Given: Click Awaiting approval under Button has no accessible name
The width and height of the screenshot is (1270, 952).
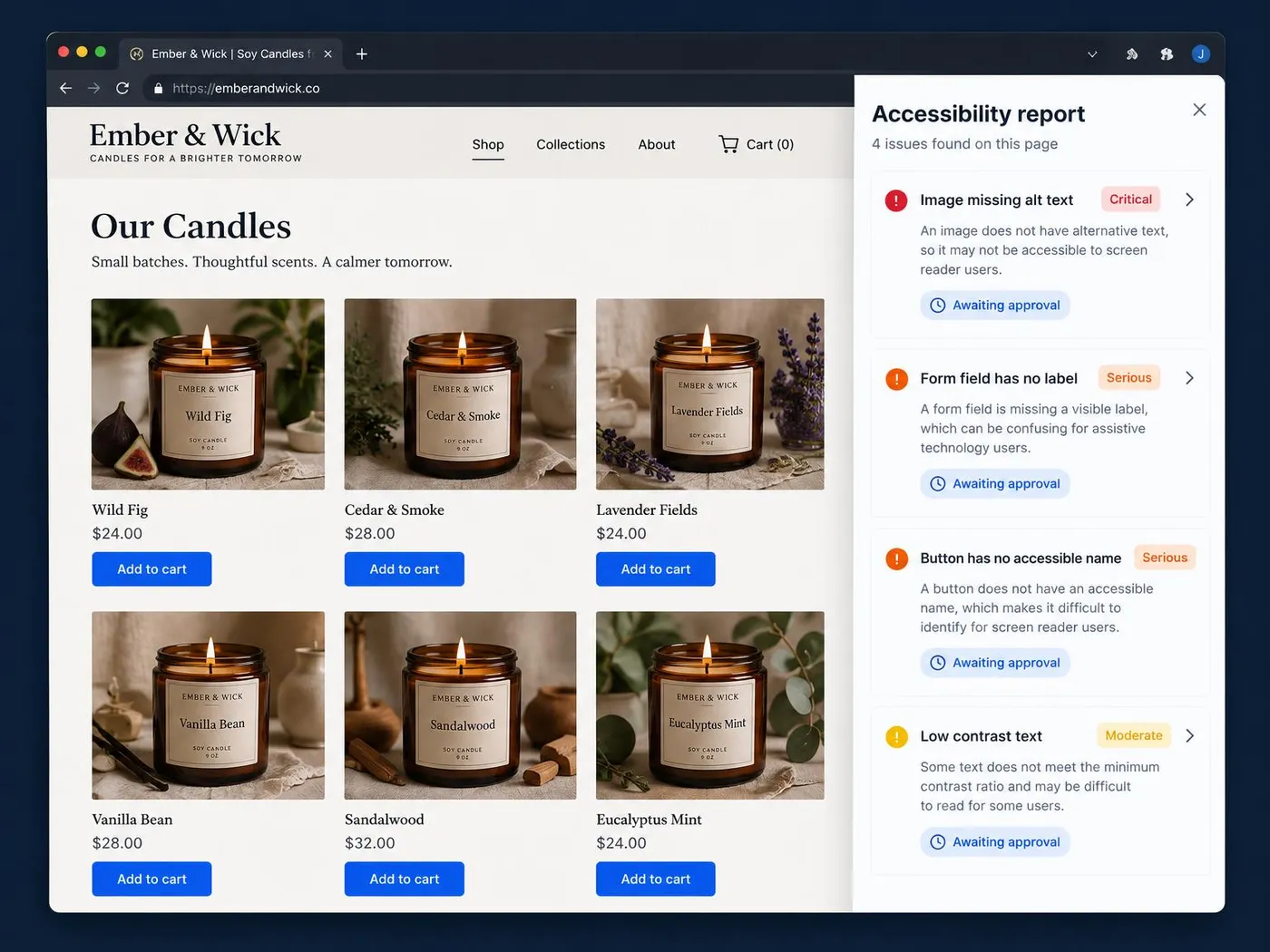Looking at the screenshot, I should pos(995,663).
